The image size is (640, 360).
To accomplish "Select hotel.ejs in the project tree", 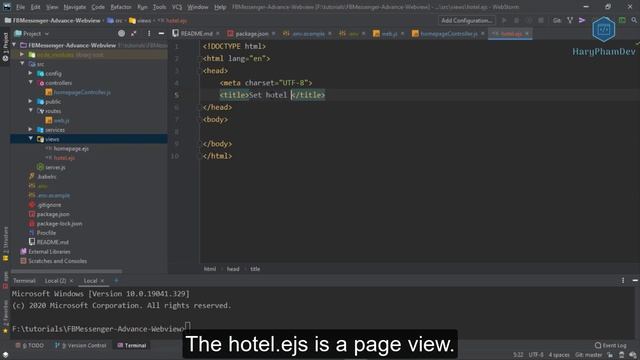I will 64,158.
